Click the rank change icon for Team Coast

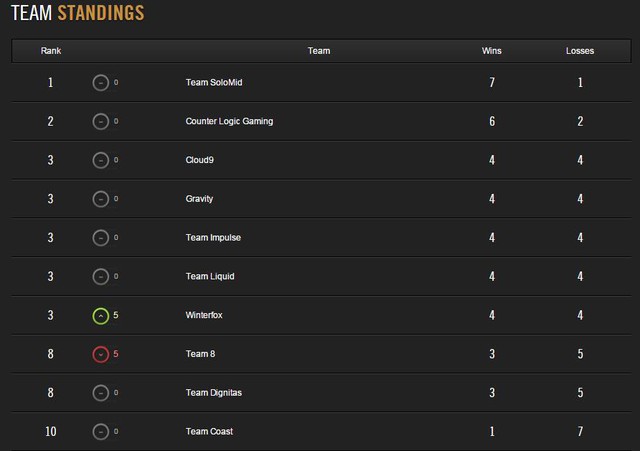point(100,432)
